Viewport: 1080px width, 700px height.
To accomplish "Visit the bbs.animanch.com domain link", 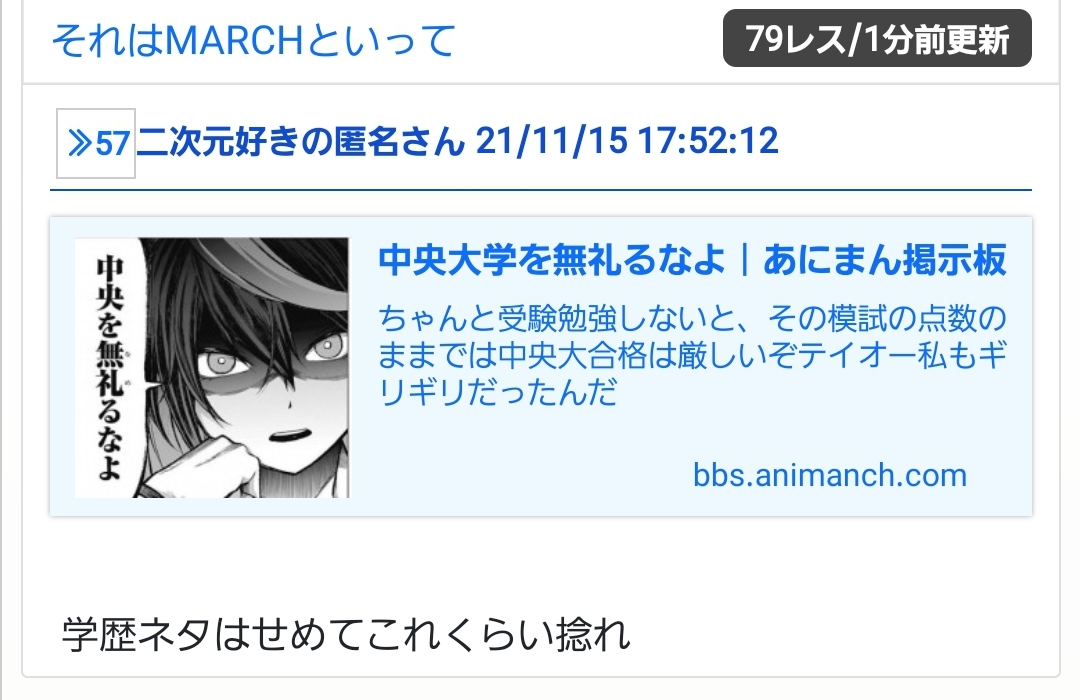I will point(830,475).
